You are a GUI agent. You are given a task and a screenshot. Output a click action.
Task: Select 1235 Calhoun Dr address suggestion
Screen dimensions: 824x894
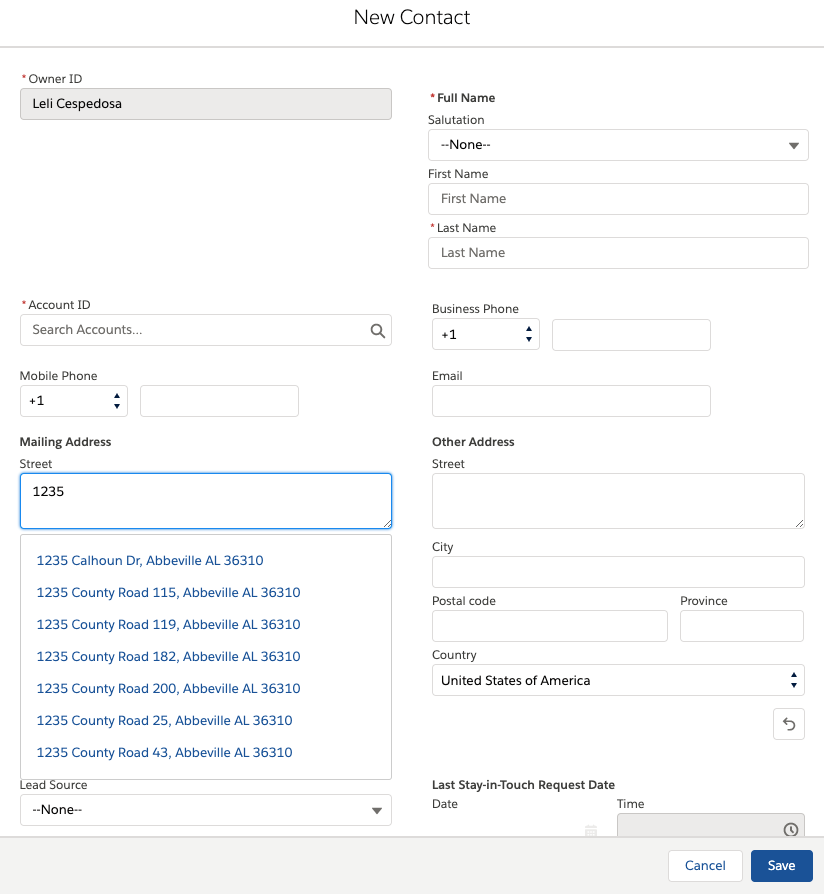150,560
